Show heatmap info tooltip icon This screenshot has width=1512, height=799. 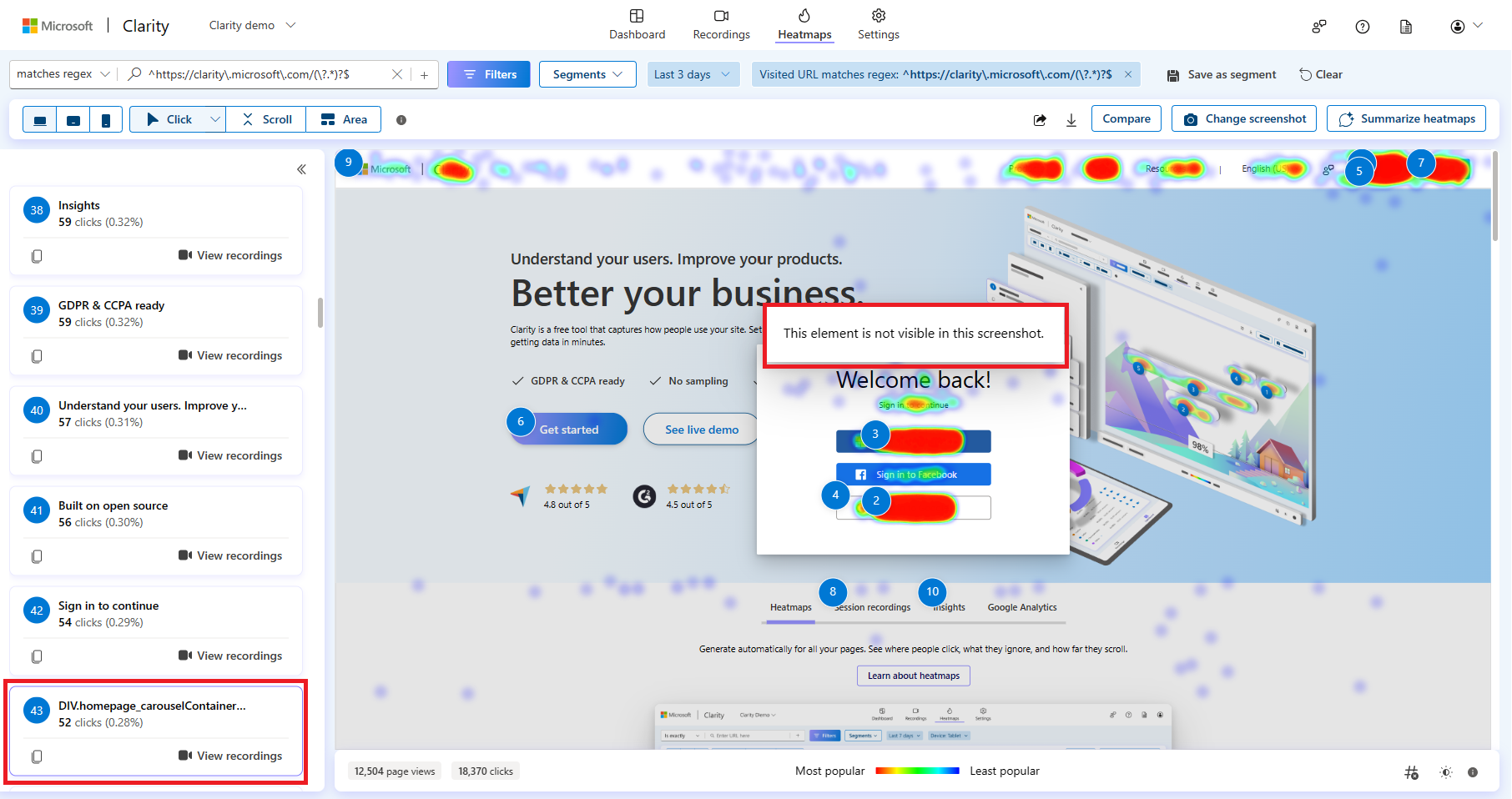click(401, 120)
